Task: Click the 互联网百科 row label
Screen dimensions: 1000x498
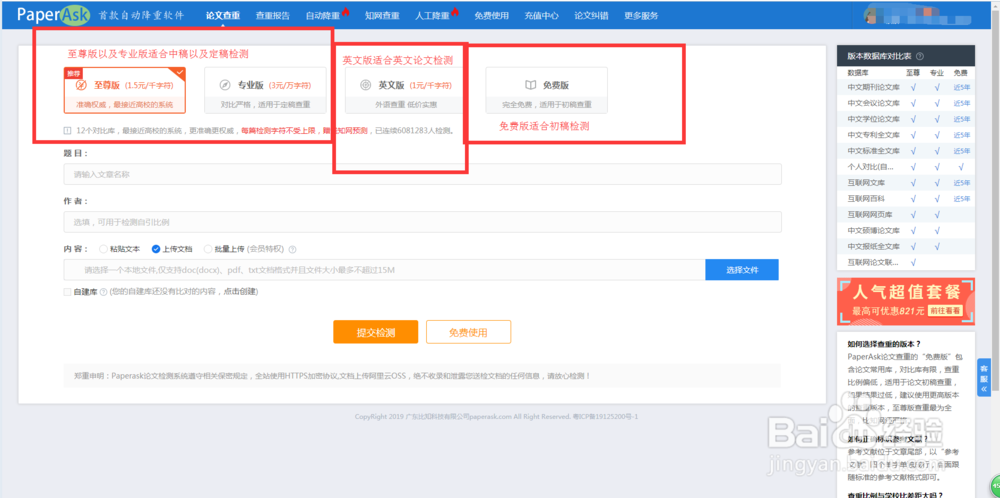Action: pyautogui.click(x=865, y=199)
